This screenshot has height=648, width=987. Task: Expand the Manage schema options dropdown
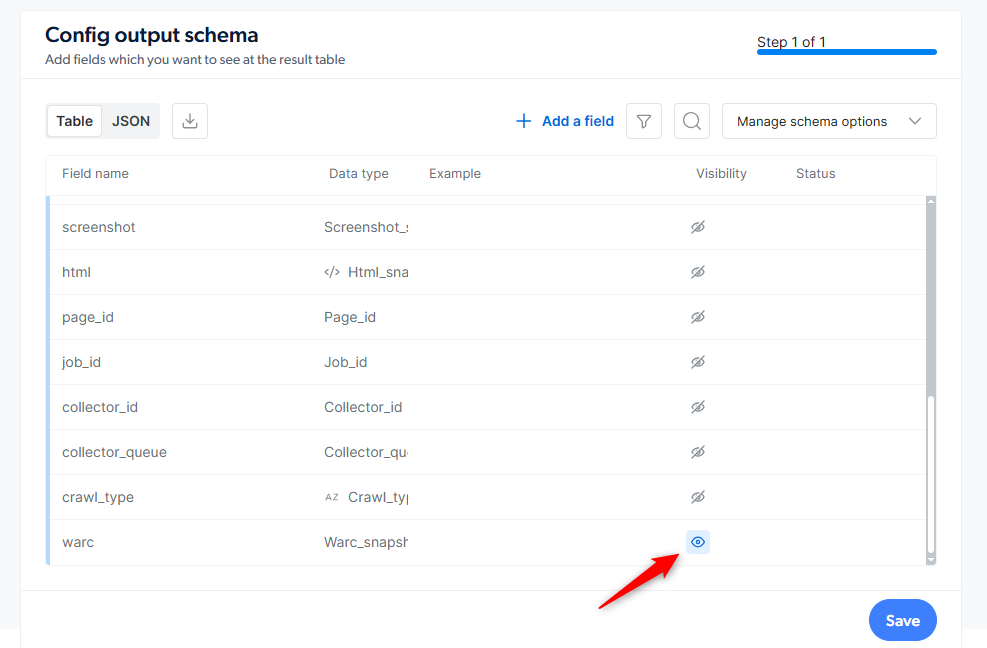(828, 121)
